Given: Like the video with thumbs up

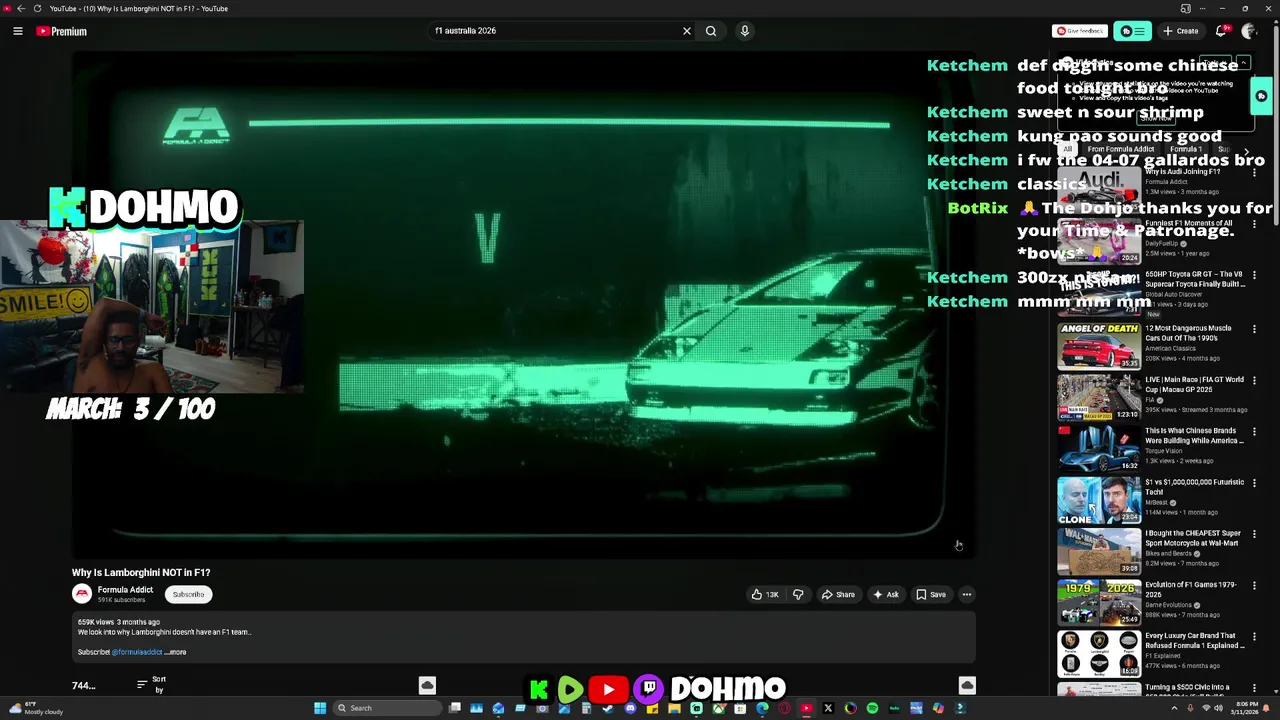Looking at the screenshot, I should [765, 594].
